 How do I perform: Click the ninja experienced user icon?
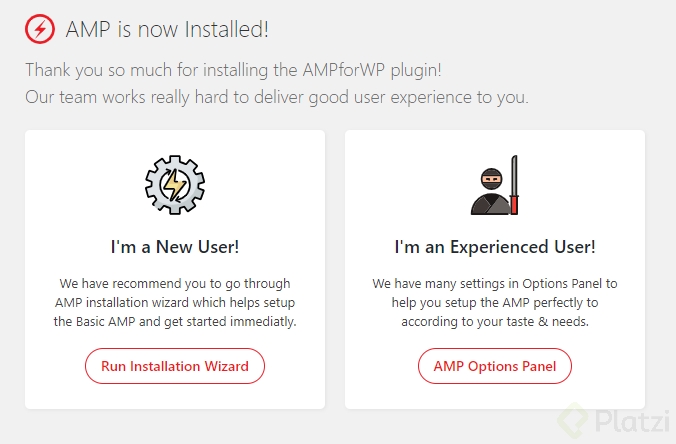pos(494,185)
